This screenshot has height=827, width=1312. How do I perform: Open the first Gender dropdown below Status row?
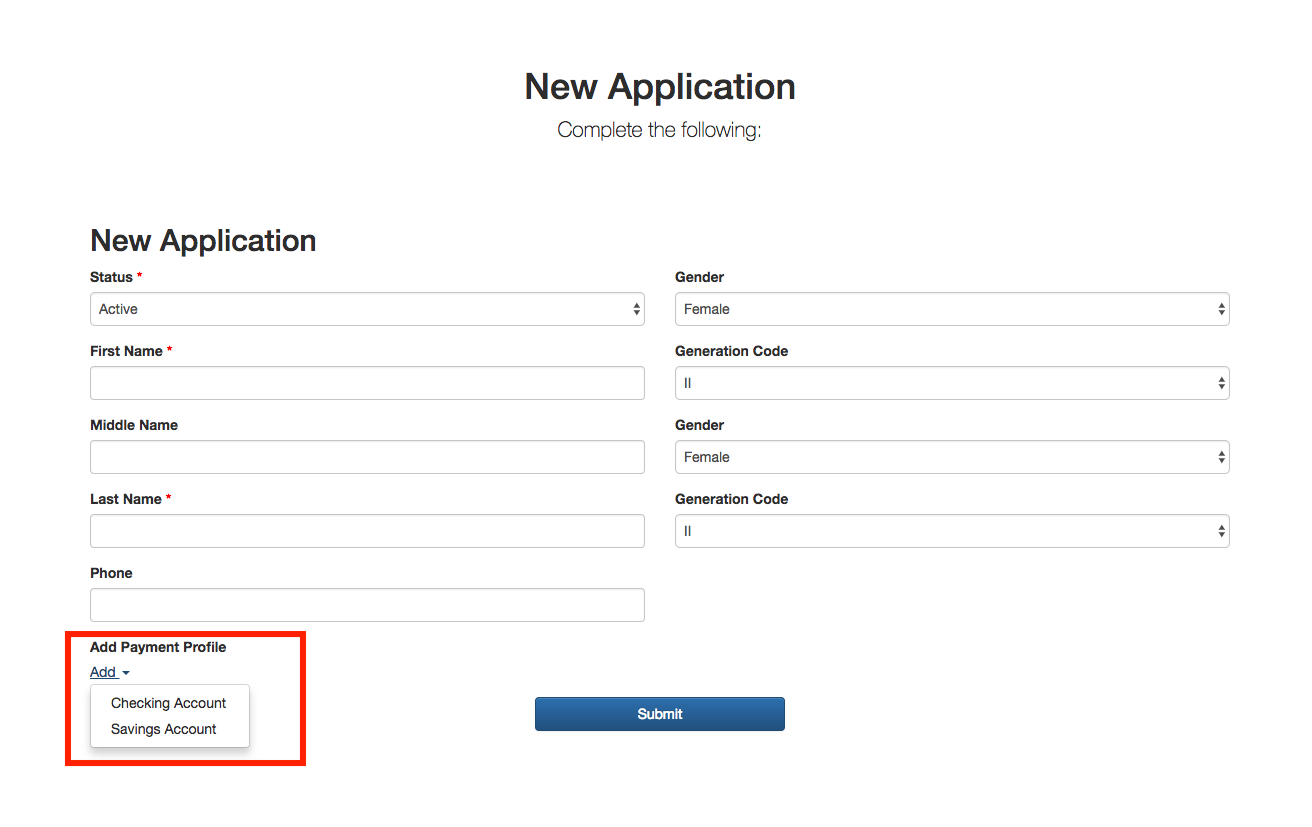(x=952, y=309)
